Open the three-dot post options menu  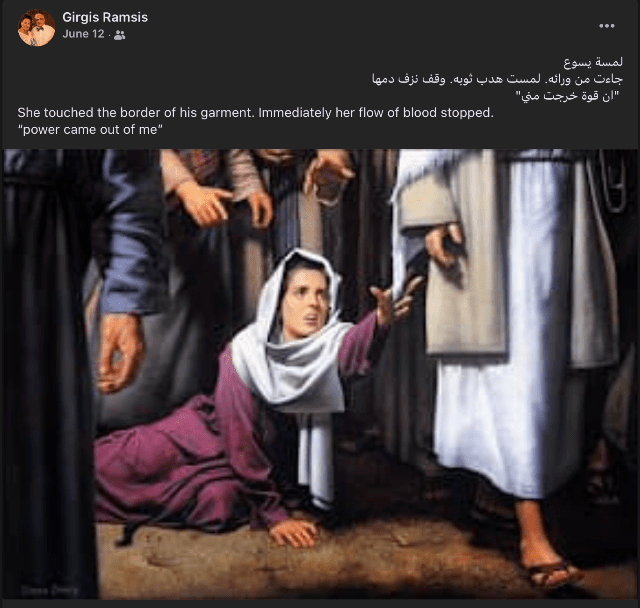[607, 26]
